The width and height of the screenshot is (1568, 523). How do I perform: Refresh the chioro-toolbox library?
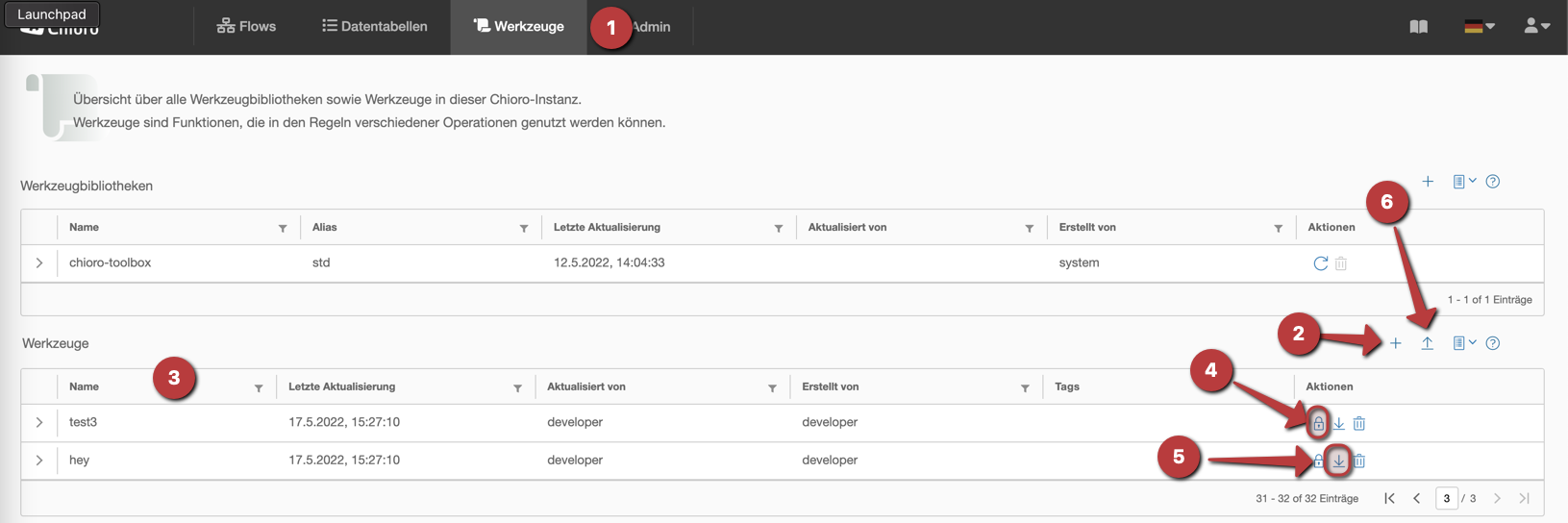coord(1321,263)
